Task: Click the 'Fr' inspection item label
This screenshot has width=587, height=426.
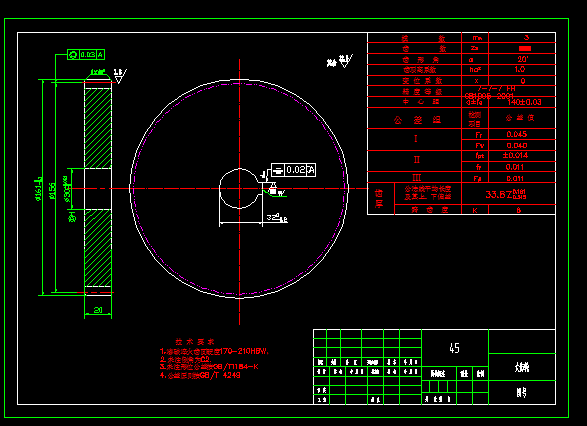Action: [479, 134]
